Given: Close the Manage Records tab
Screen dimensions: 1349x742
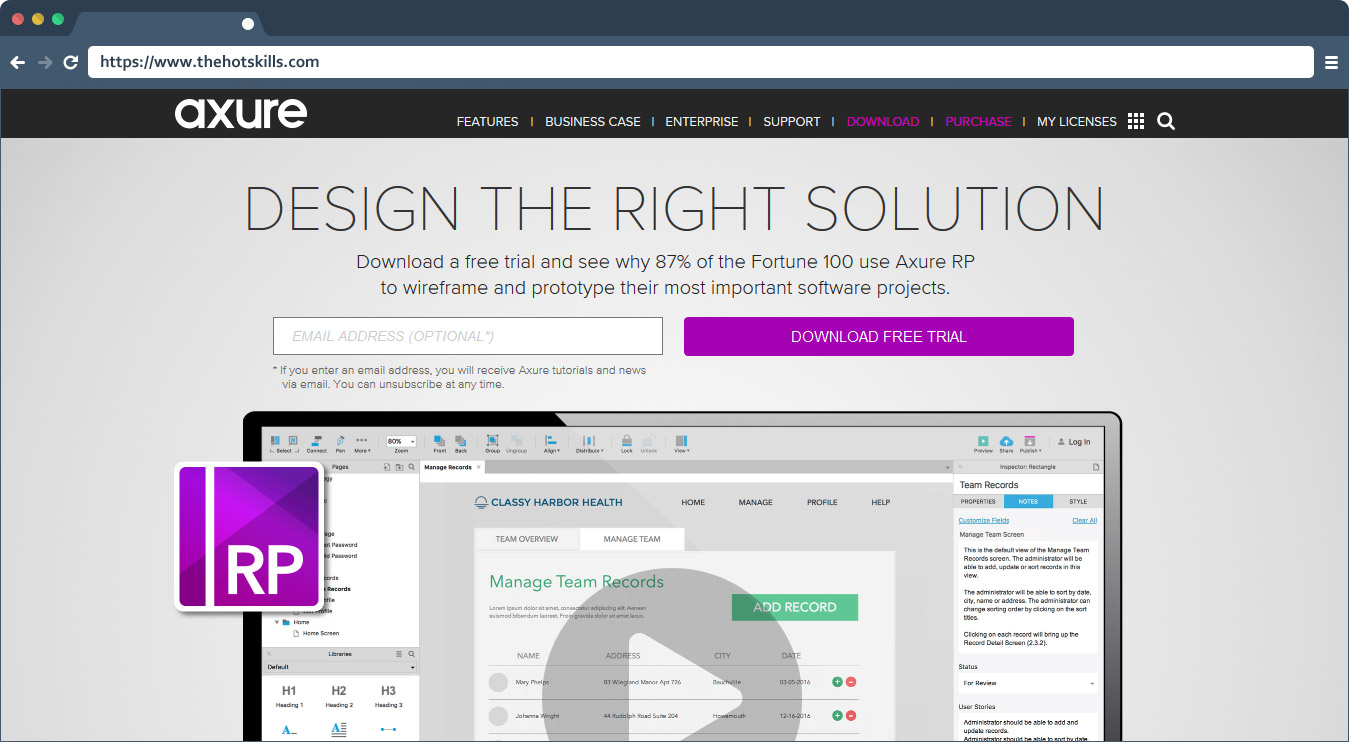Looking at the screenshot, I should [478, 467].
